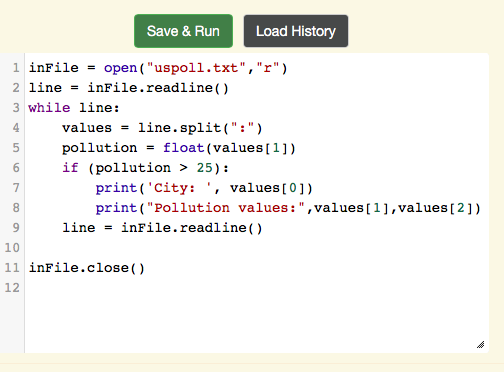Click inFile.readline() on line 2
Screen dimensions: 504x372
[158, 88]
